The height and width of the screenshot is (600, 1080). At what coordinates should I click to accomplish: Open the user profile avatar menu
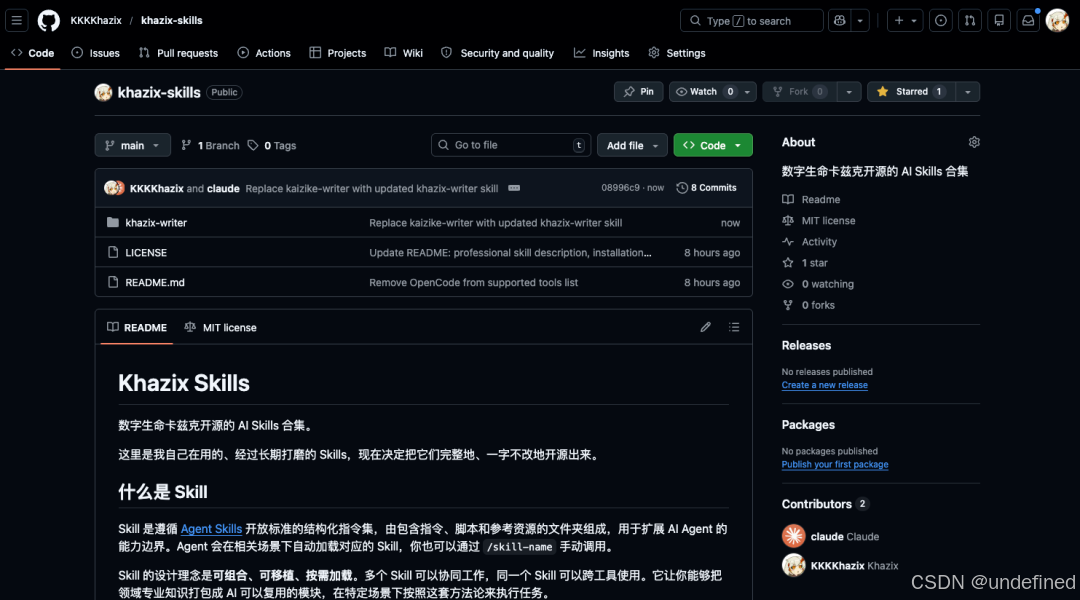click(1057, 21)
